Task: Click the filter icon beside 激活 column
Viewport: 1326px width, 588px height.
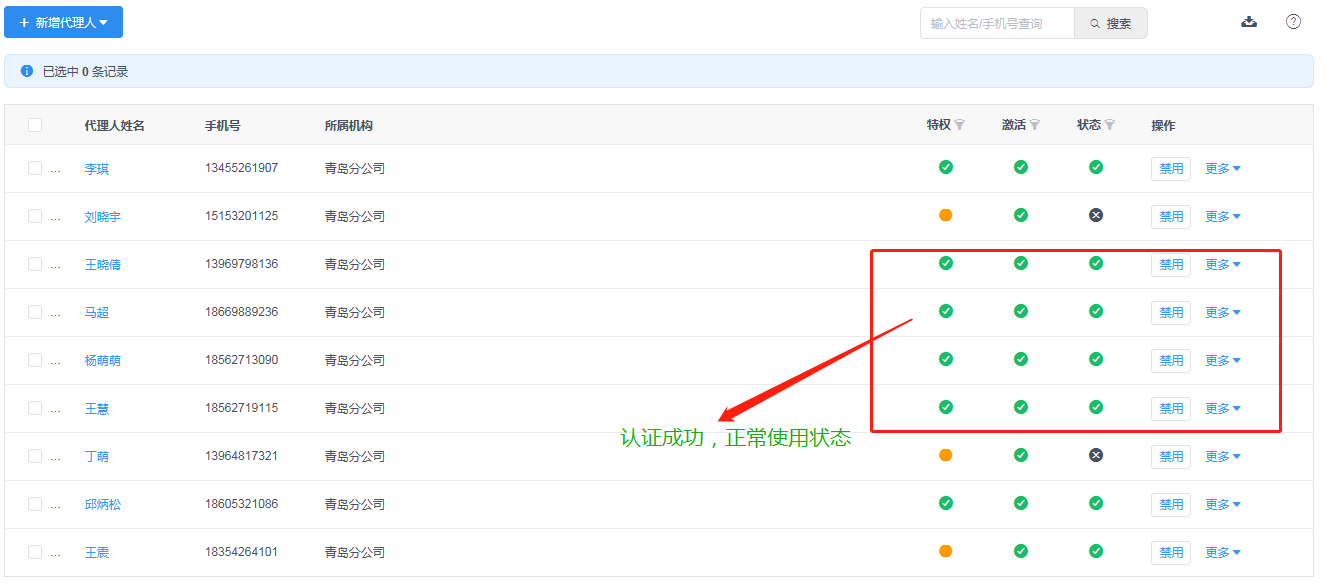Action: (x=1035, y=125)
